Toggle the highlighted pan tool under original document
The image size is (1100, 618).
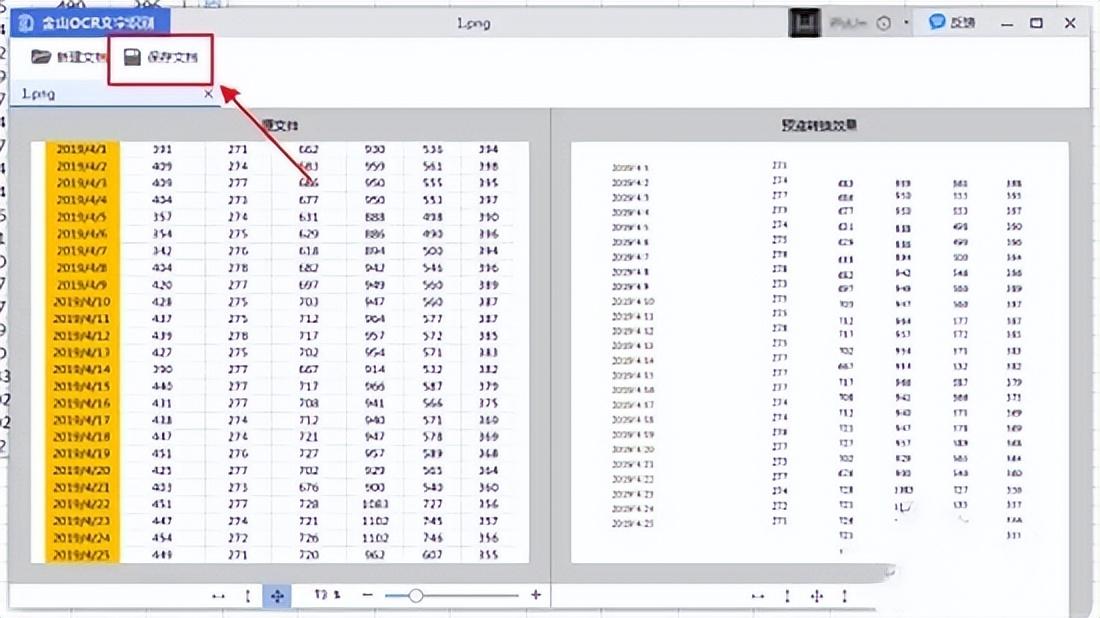pos(277,596)
